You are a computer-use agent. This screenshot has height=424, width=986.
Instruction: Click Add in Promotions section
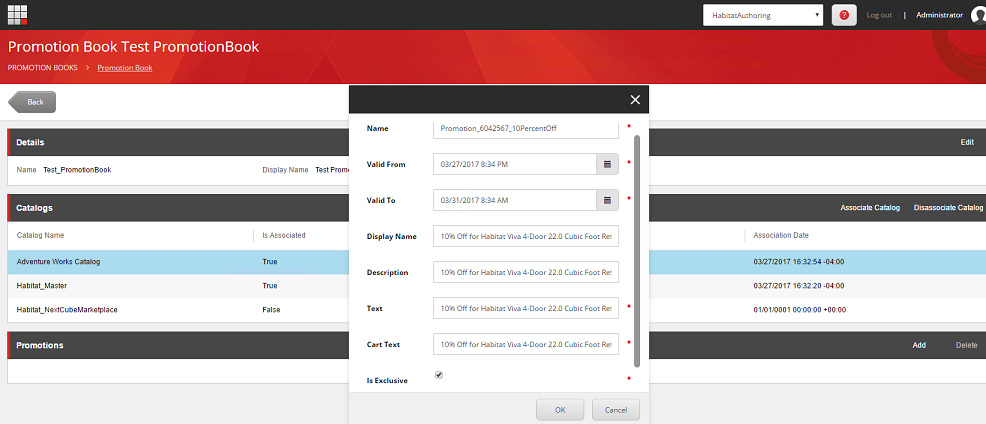(918, 345)
